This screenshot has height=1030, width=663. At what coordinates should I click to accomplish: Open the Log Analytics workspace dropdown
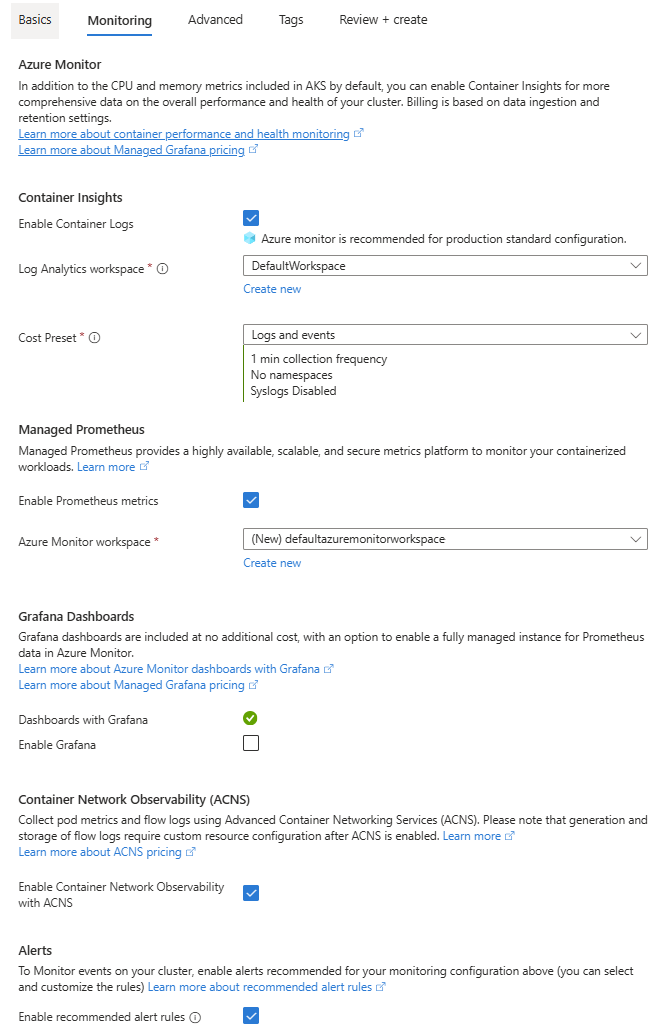pyautogui.click(x=637, y=266)
